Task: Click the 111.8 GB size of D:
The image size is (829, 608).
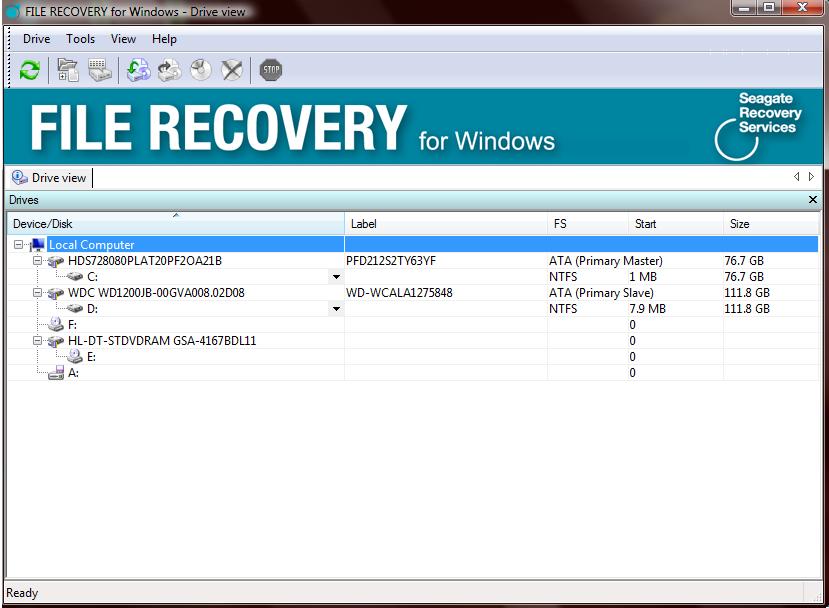Action: coord(747,309)
